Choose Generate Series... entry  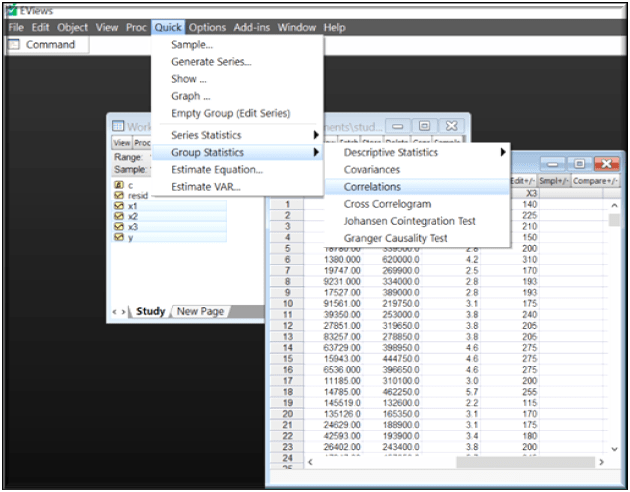pos(237,62)
